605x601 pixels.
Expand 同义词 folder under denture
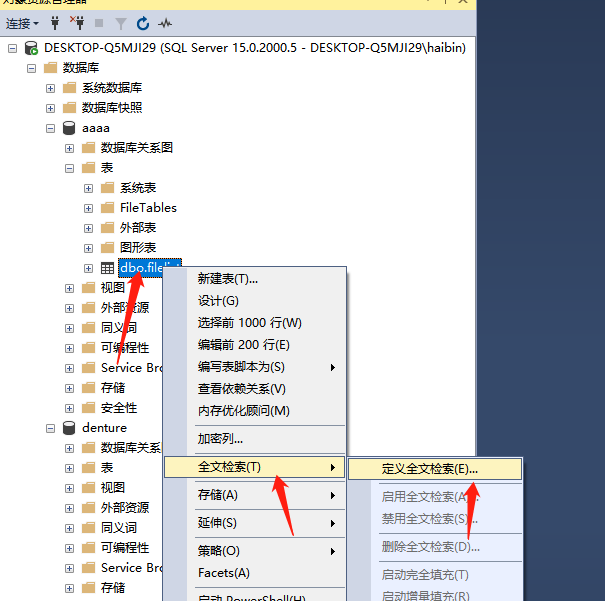(69, 528)
